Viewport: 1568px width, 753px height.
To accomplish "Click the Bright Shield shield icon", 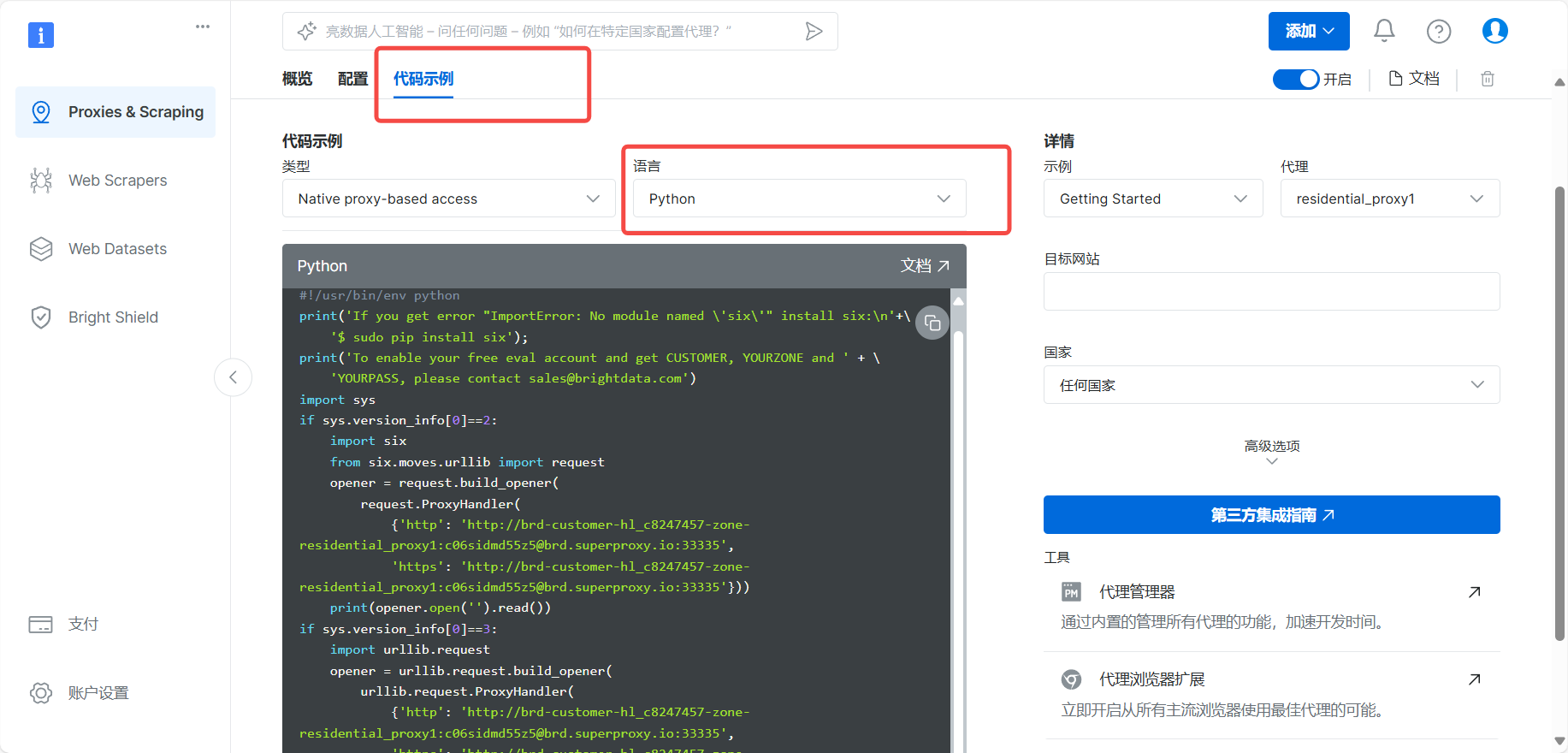I will click(x=41, y=317).
